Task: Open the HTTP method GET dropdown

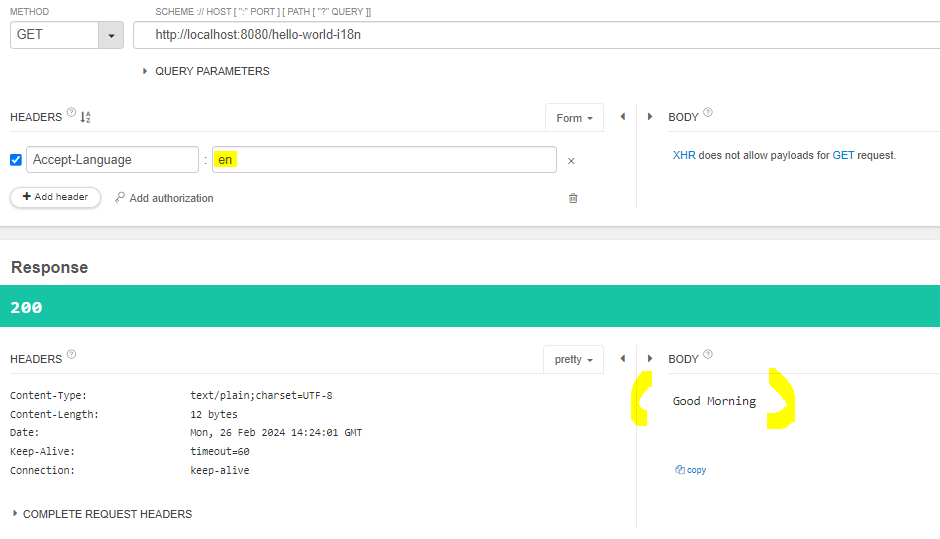Action: [x=111, y=35]
